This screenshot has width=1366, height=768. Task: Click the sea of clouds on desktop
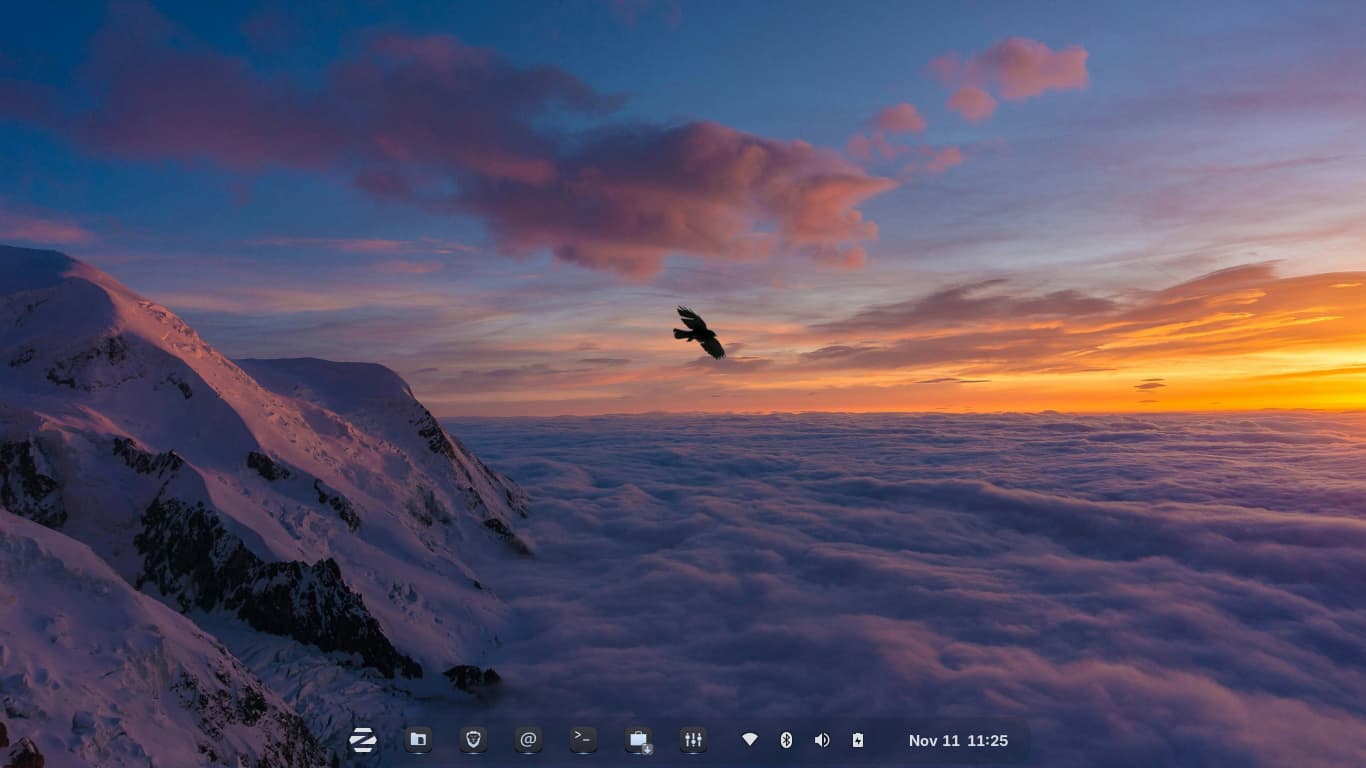coord(900,560)
